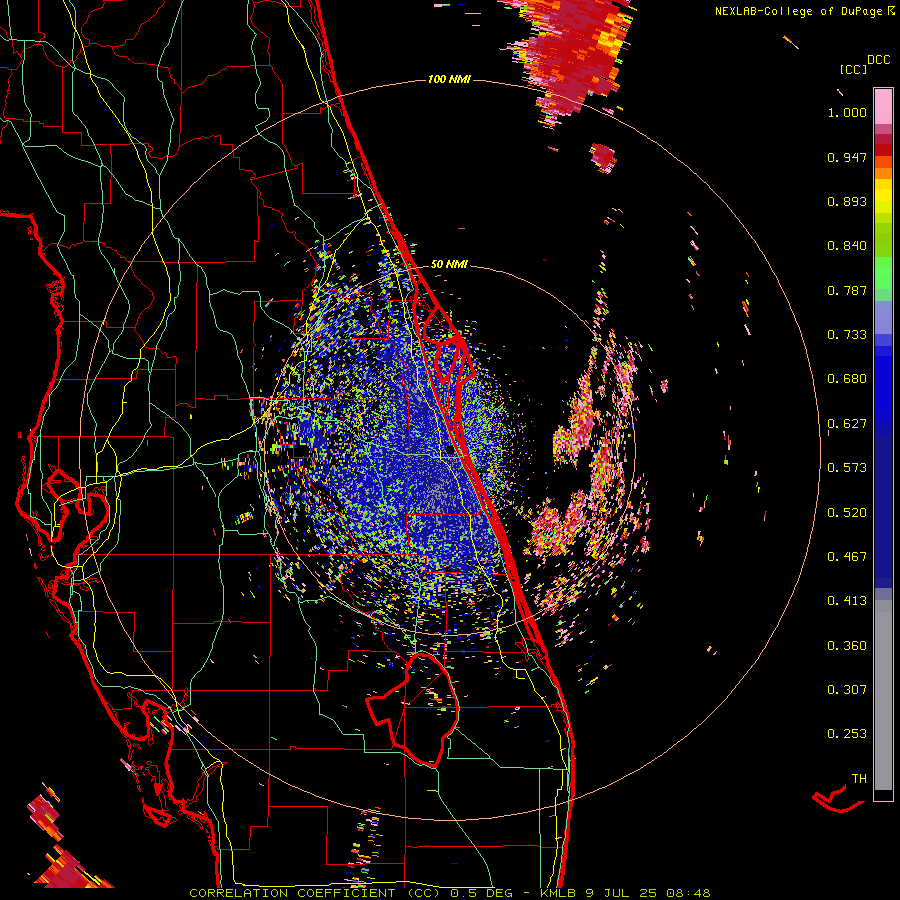Viewport: 900px width, 900px height.
Task: Click the 0.520 value on the color scale
Action: (x=847, y=513)
